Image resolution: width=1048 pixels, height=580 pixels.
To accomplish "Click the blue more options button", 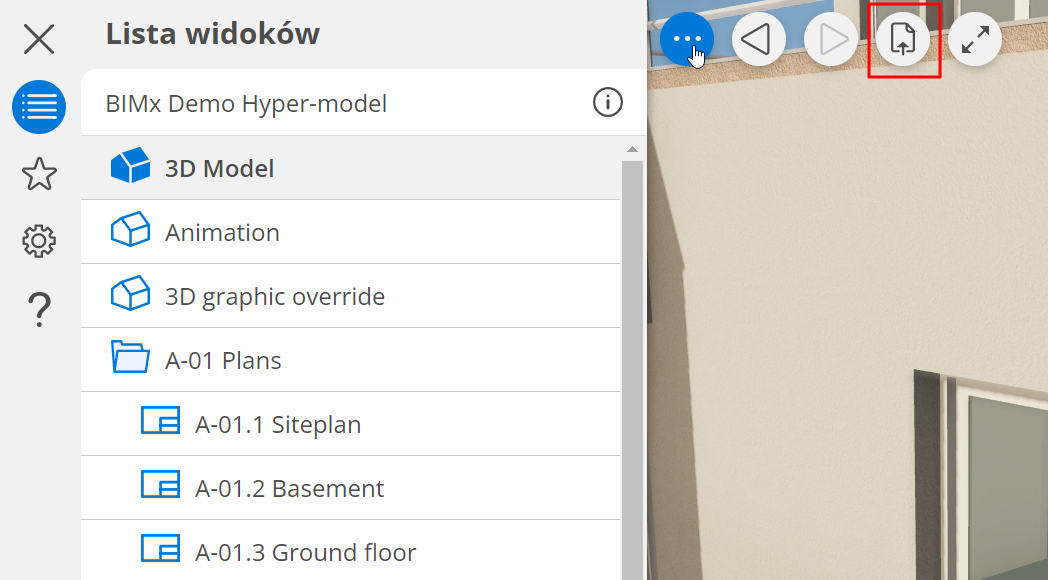I will (686, 40).
